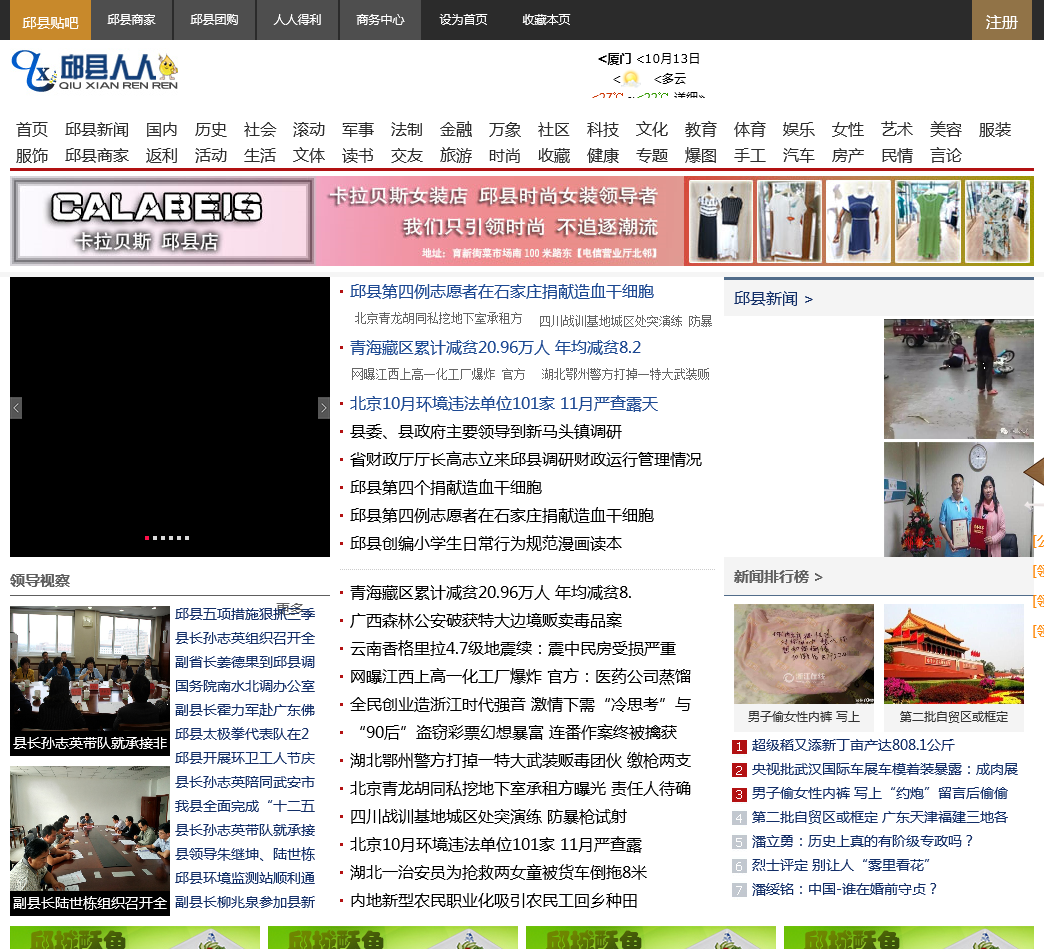Click the weather cloudy sun icon
Viewport: 1044px width, 949px height.
tap(631, 79)
